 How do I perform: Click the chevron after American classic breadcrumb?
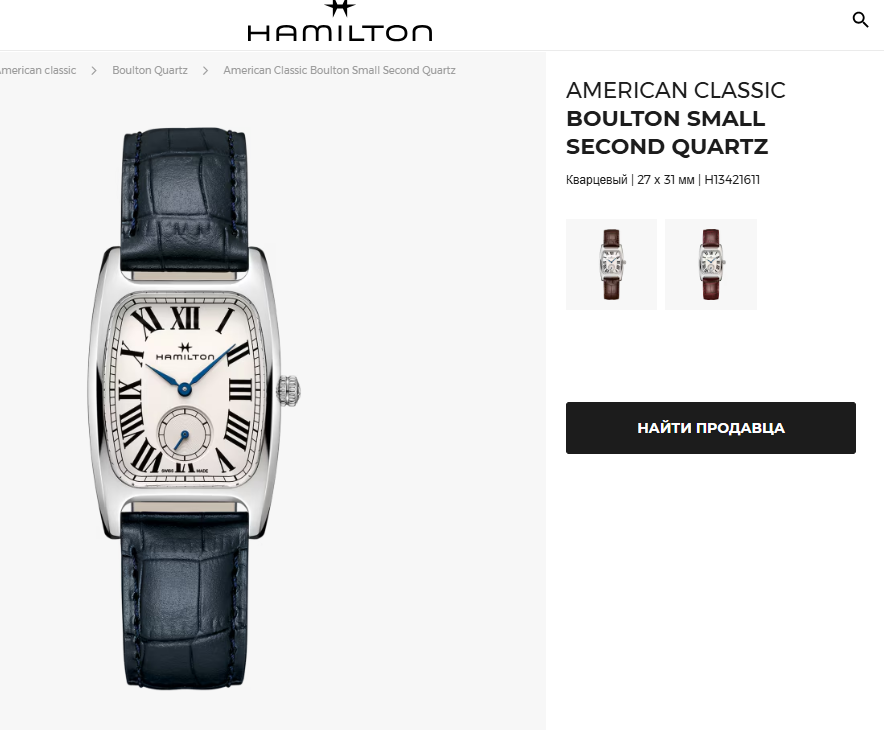94,70
